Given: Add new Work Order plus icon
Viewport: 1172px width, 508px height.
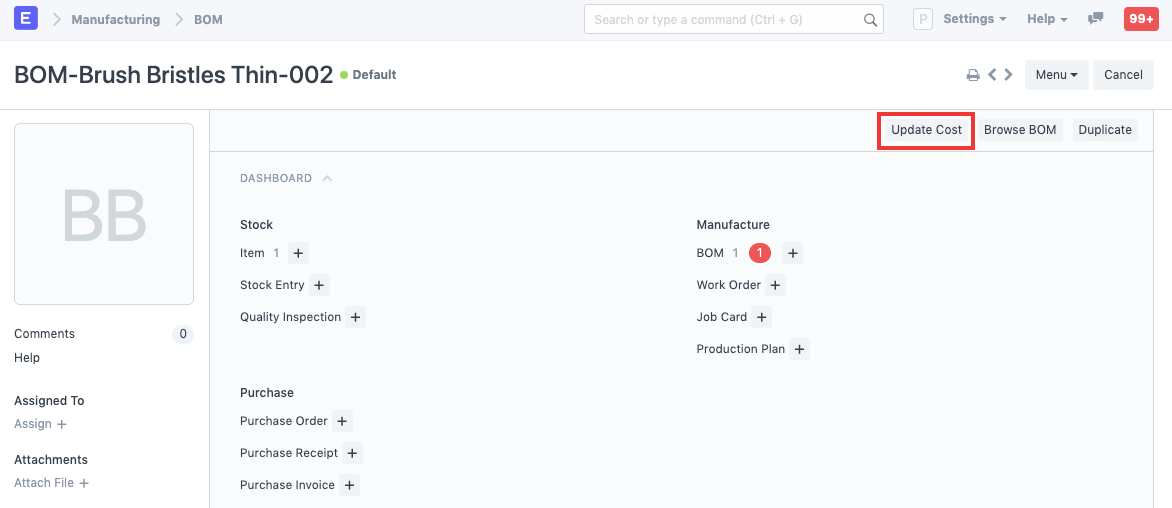Looking at the screenshot, I should point(776,285).
